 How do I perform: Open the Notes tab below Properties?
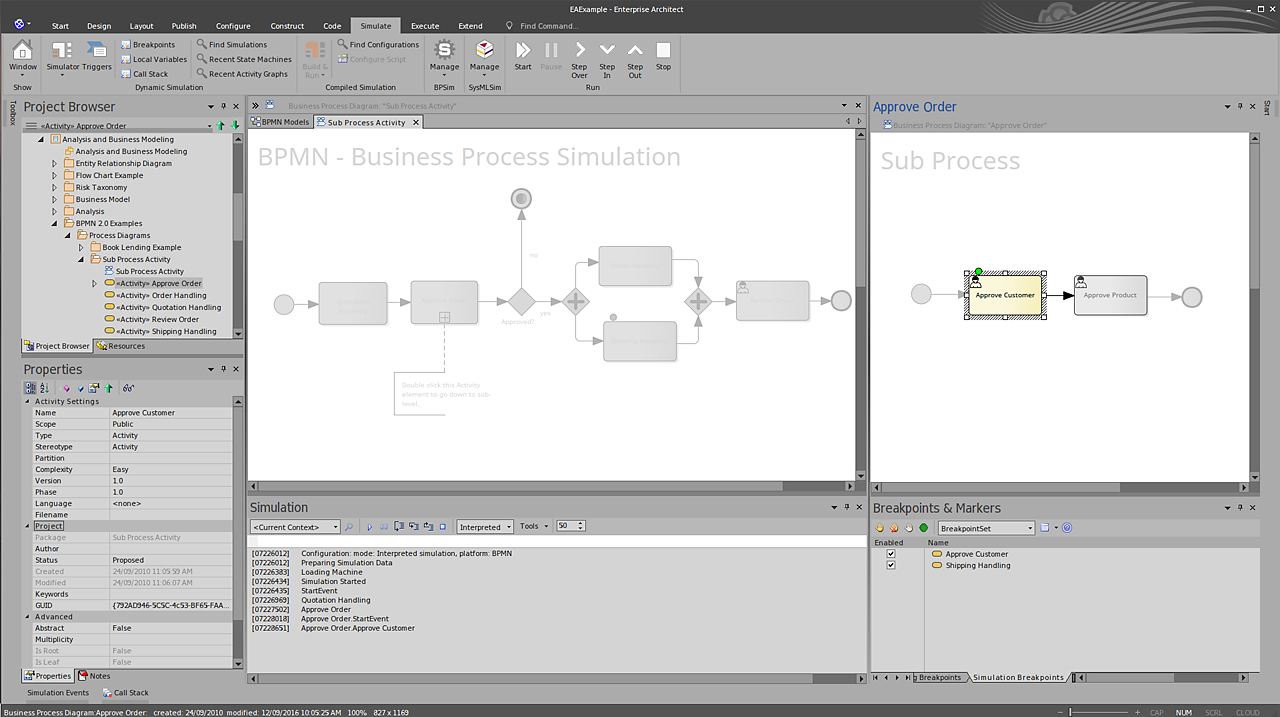pyautogui.click(x=95, y=676)
